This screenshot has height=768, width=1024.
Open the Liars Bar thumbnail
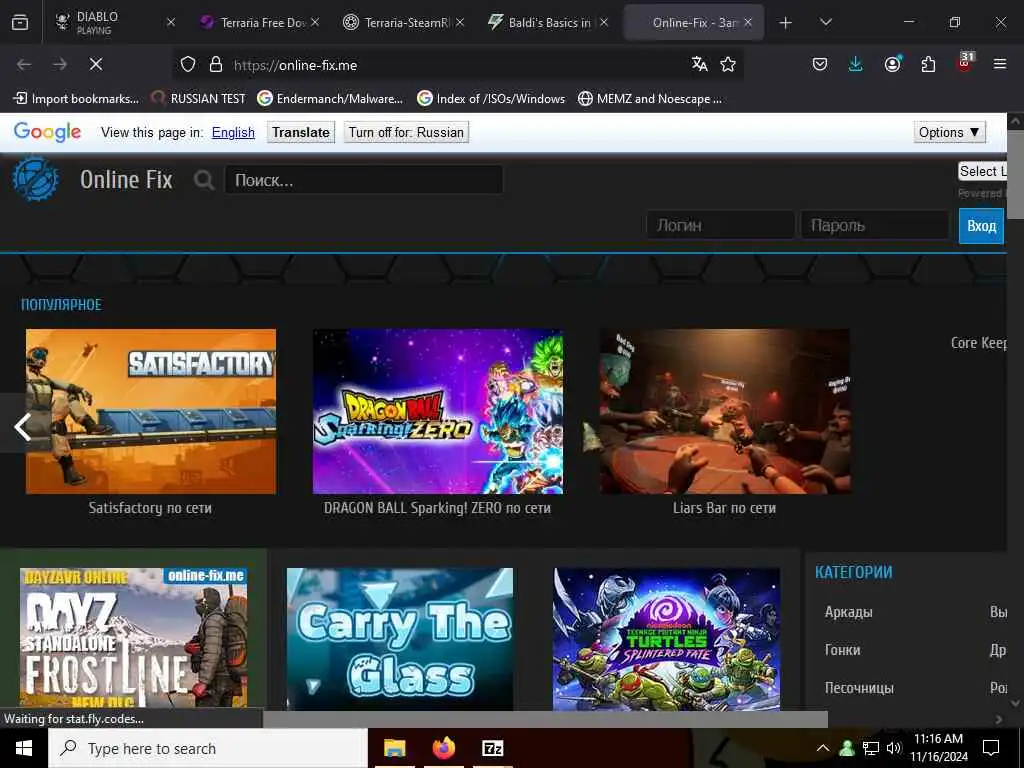(x=725, y=411)
